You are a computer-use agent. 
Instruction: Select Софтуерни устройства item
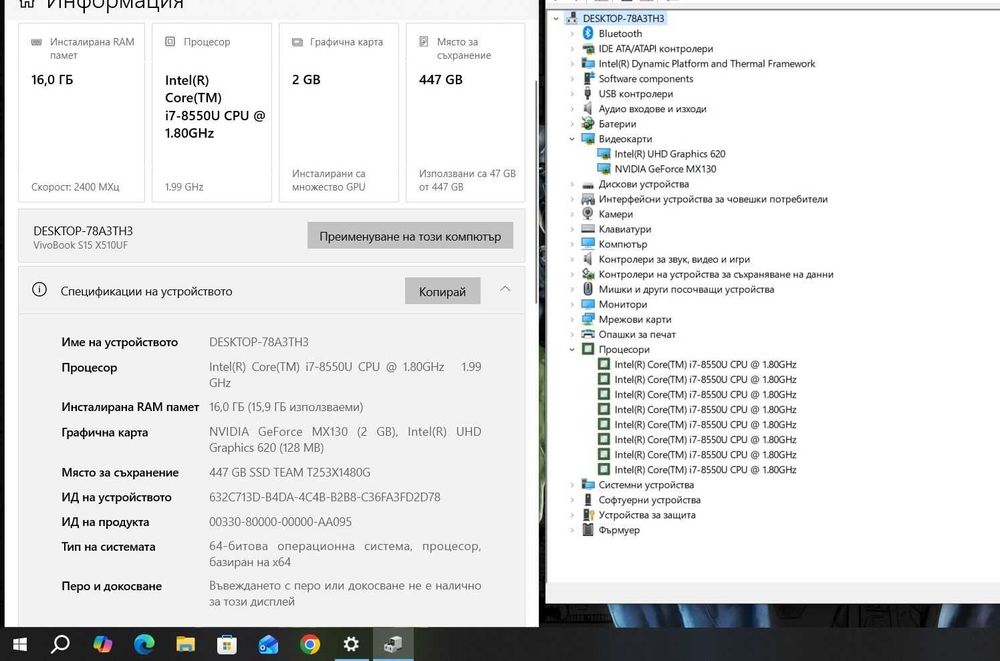(649, 500)
